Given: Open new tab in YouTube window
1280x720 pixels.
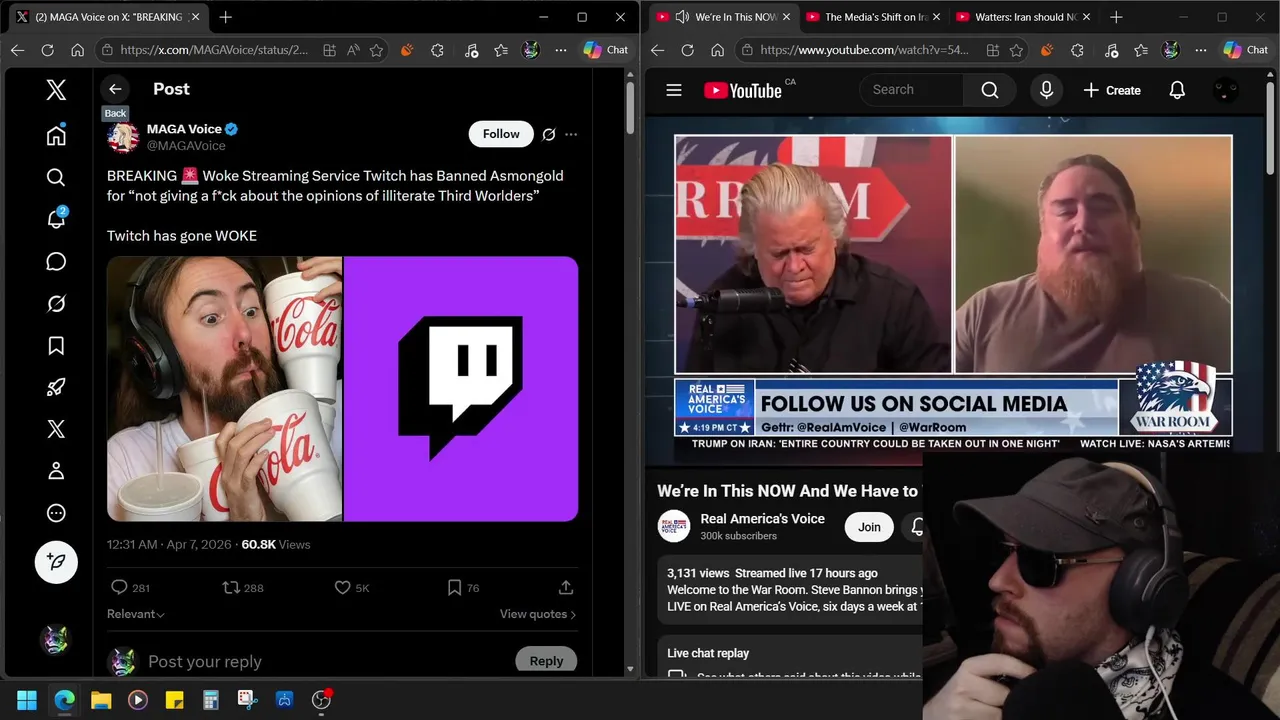Looking at the screenshot, I should tap(1116, 17).
